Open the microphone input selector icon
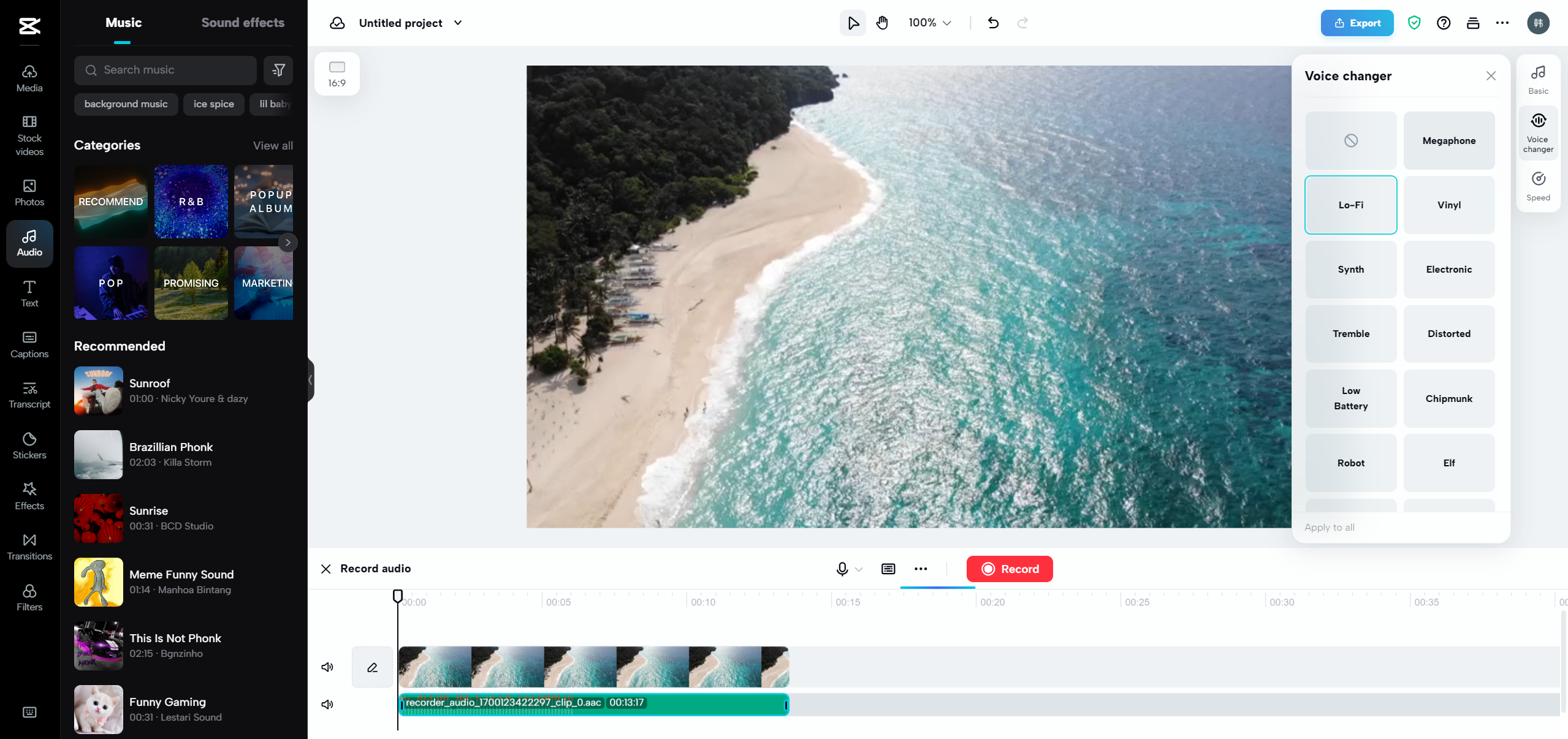 [x=849, y=569]
